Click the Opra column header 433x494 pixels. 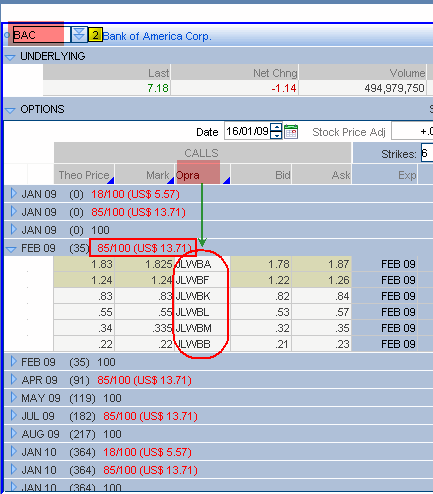(203, 174)
